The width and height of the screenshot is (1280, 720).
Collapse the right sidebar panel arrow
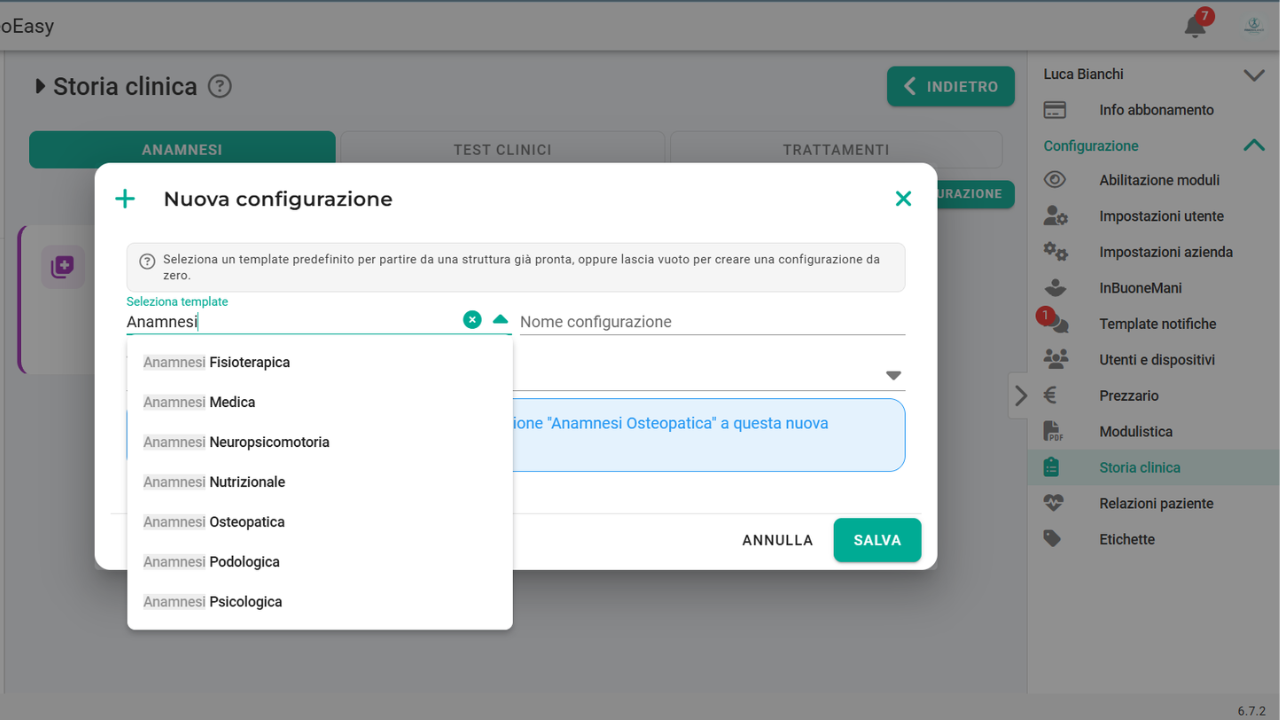coord(1020,395)
